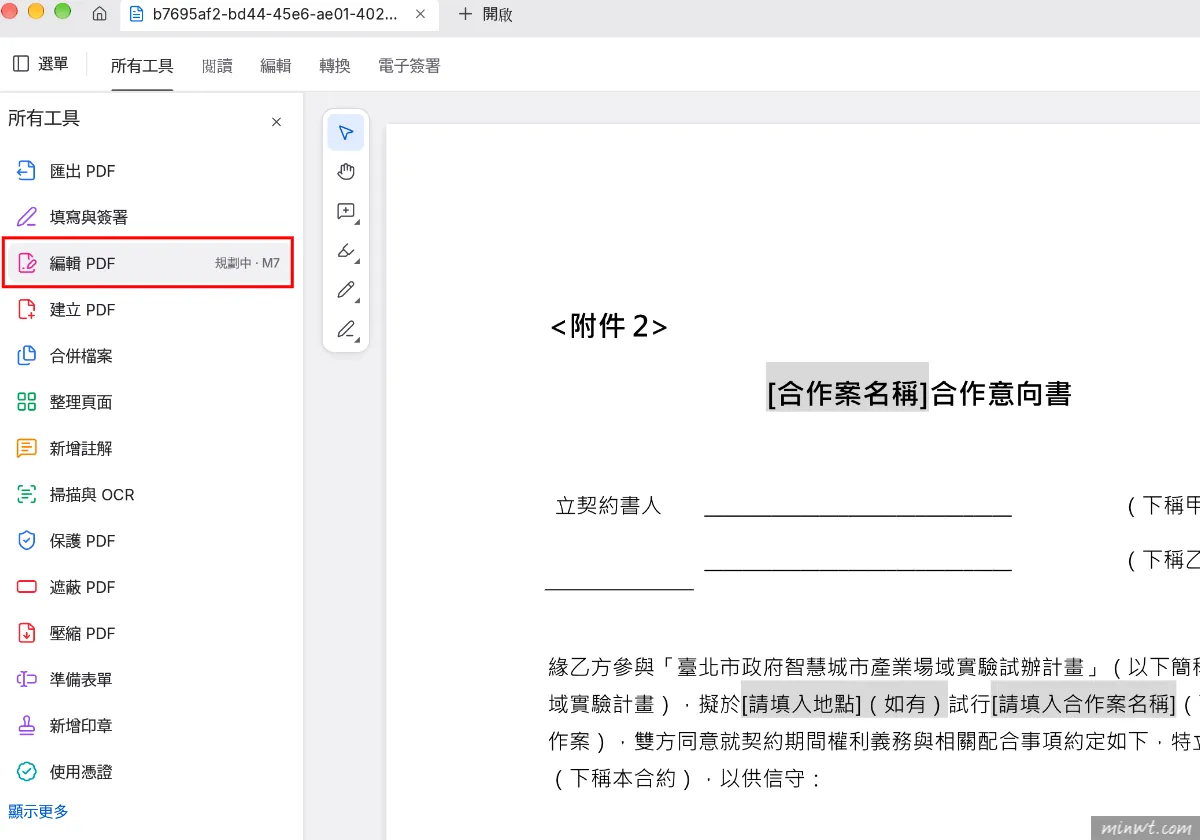Click the 填寫與簽署 text label

[x=89, y=217]
